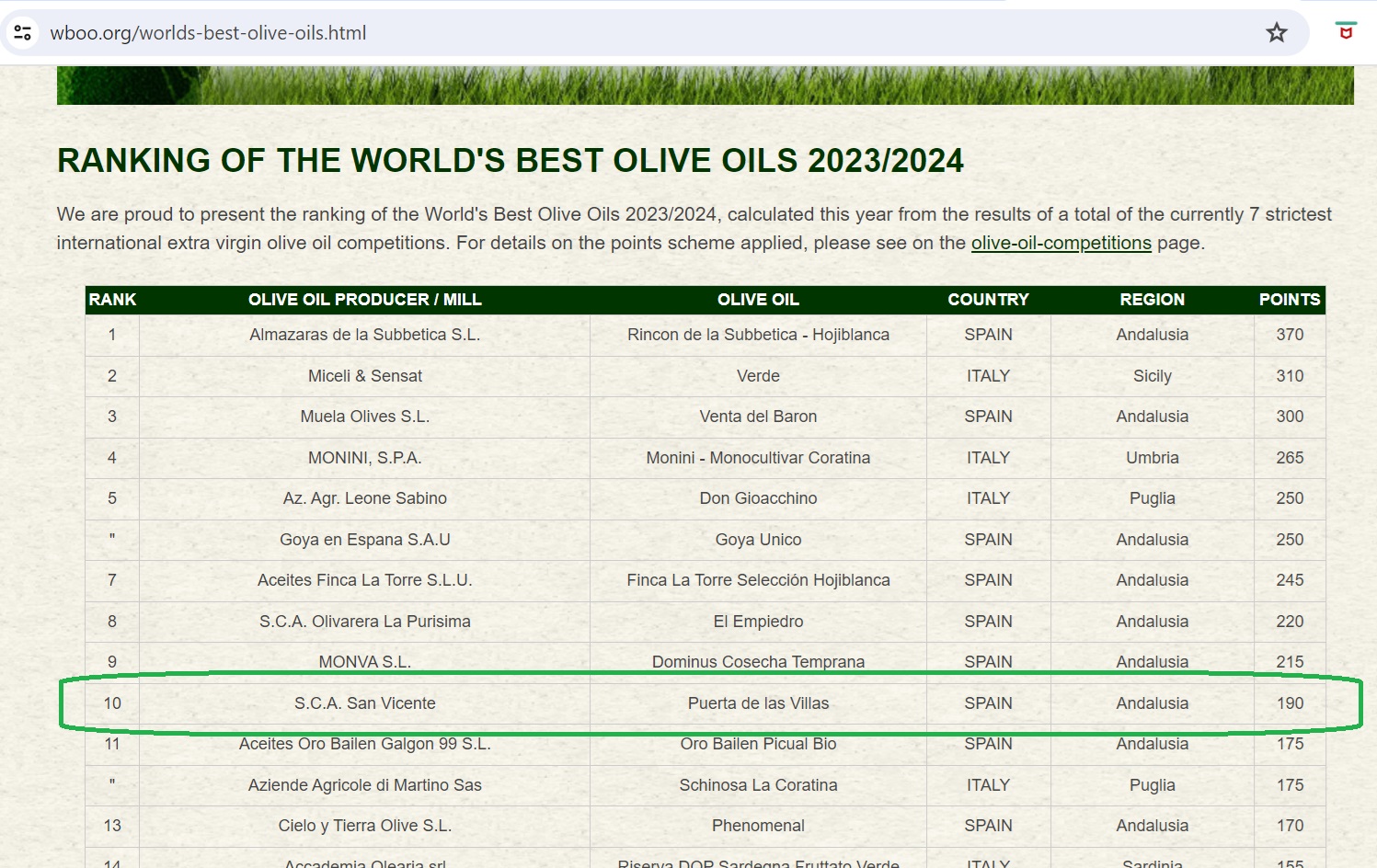Click the Sicily region cell

[x=1153, y=376]
